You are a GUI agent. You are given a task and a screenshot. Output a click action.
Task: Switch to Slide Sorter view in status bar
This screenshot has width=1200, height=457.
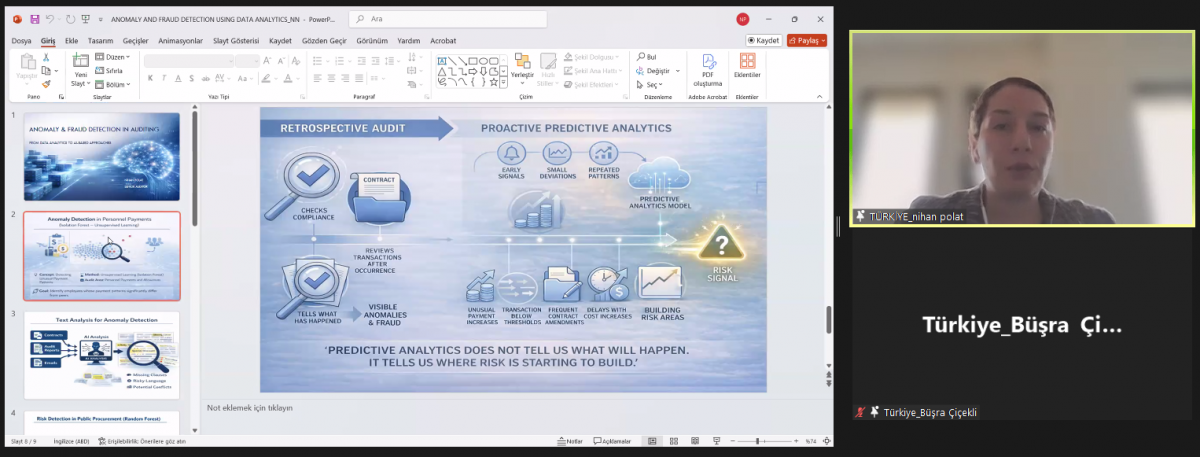[673, 441]
